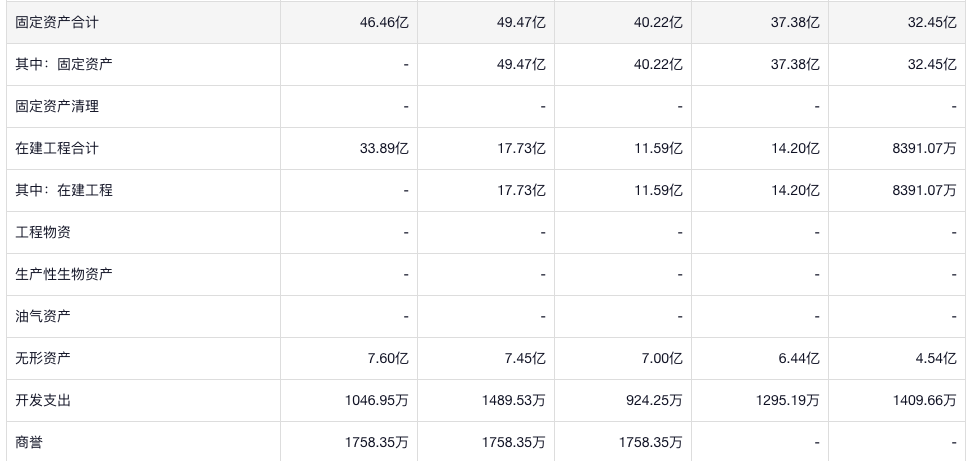This screenshot has height=461, width=975.
Task: Click the 生产性生物资产 row label
Action: [64, 274]
